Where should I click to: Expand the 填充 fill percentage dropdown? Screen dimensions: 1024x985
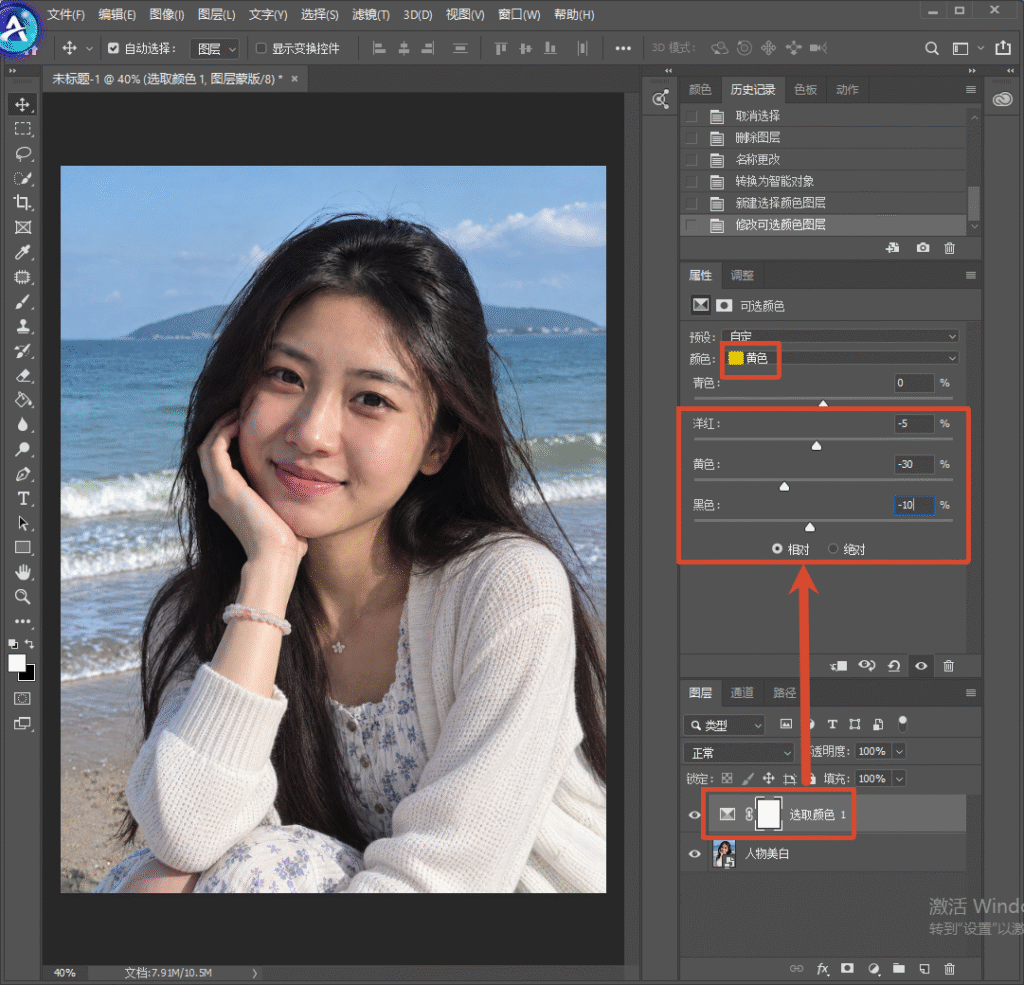pos(899,779)
